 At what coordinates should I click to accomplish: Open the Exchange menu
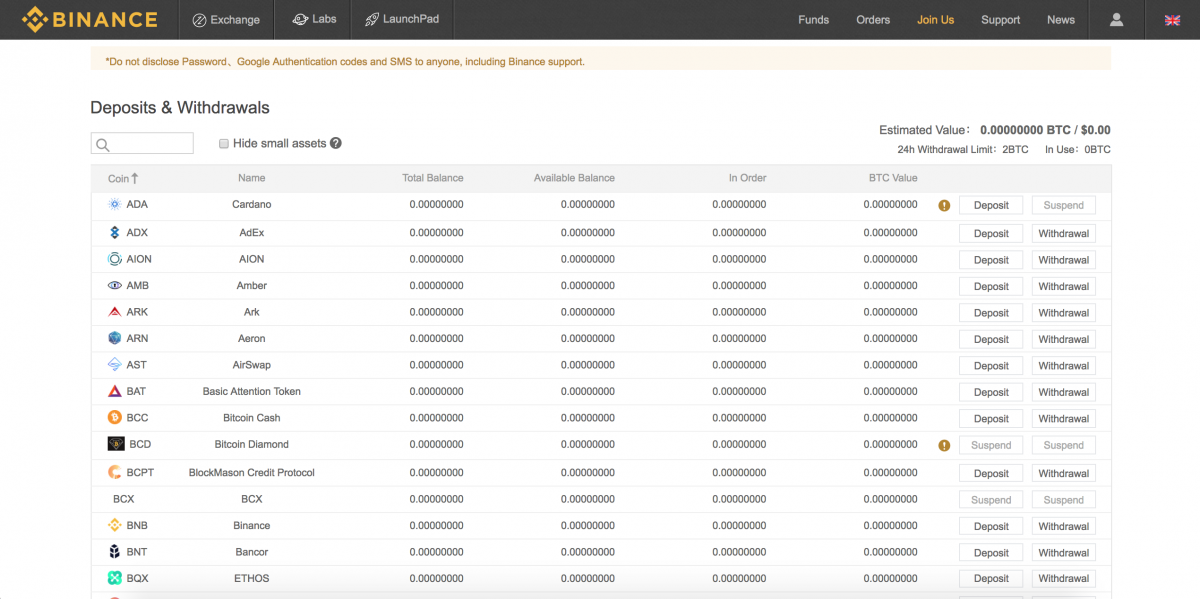pyautogui.click(x=226, y=20)
